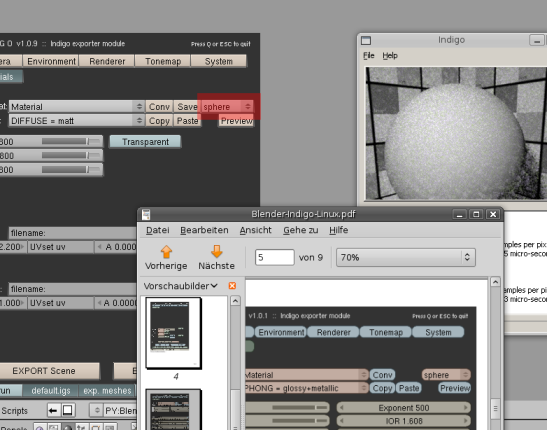Open the Datei menu
This screenshot has height=430, width=547.
click(158, 230)
